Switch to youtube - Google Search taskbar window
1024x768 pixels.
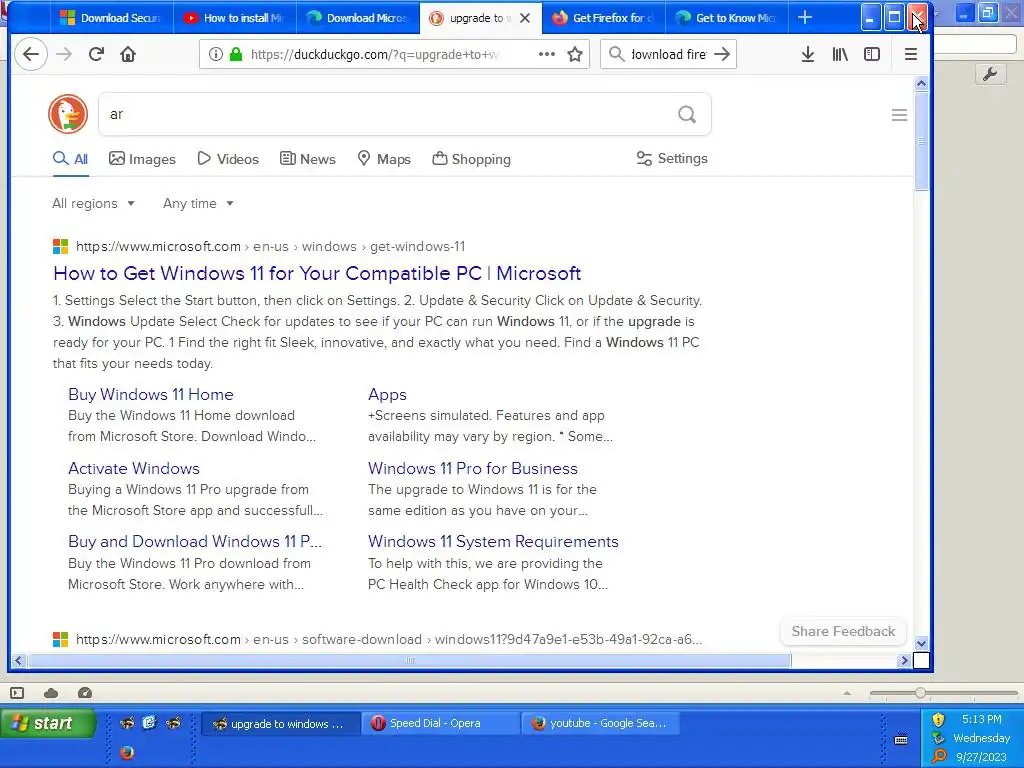[600, 723]
